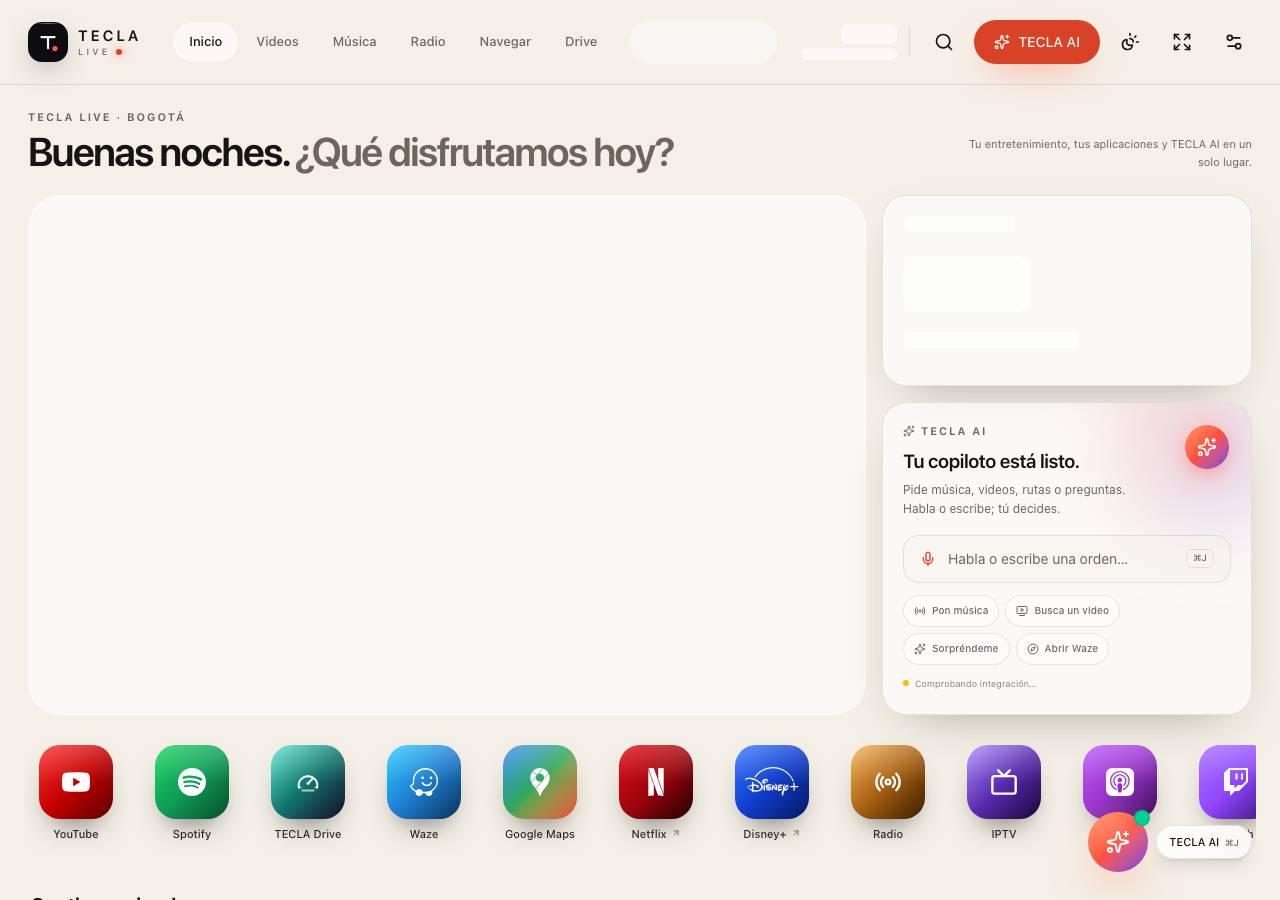Launch the Spotify app icon
1280x900 pixels.
click(192, 782)
